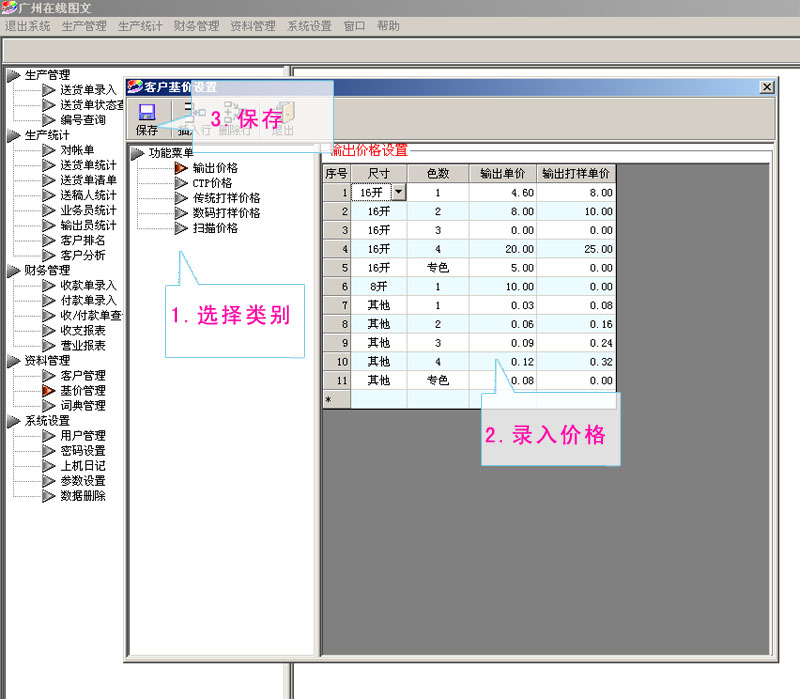Click the arrow icon beside 密码设置

tap(49, 452)
